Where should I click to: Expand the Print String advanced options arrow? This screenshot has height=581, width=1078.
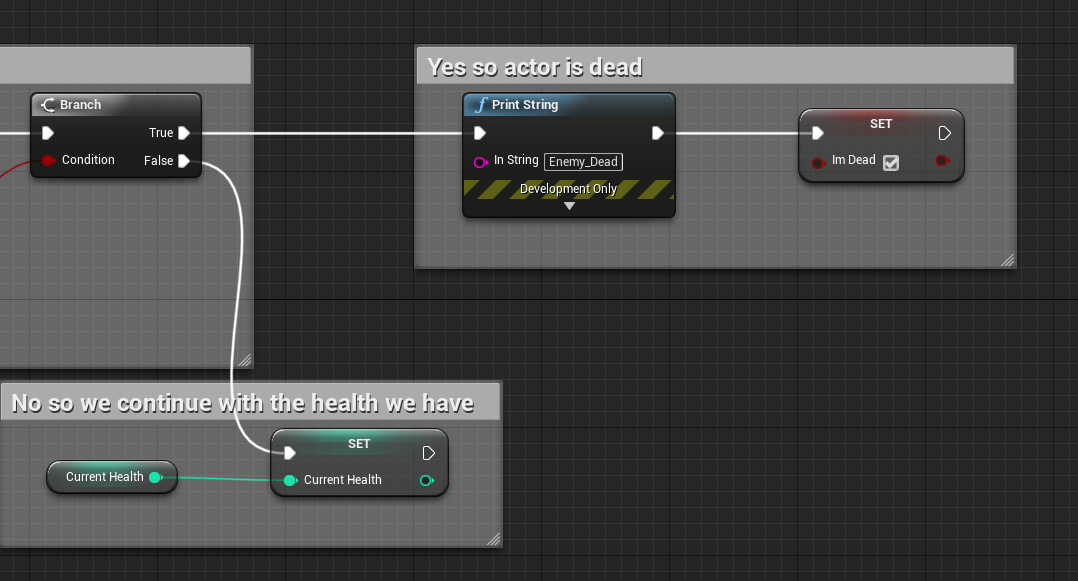[x=569, y=206]
